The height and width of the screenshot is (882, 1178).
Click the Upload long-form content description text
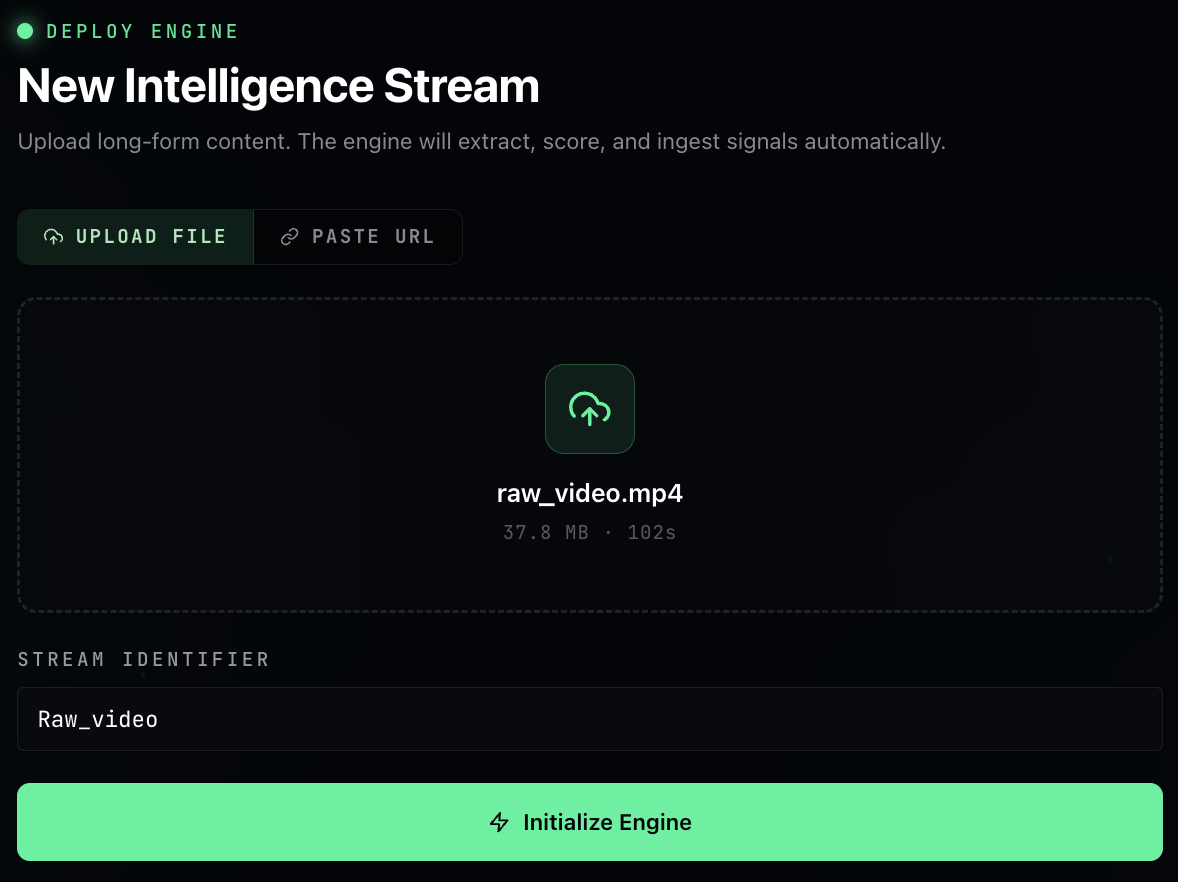click(482, 141)
